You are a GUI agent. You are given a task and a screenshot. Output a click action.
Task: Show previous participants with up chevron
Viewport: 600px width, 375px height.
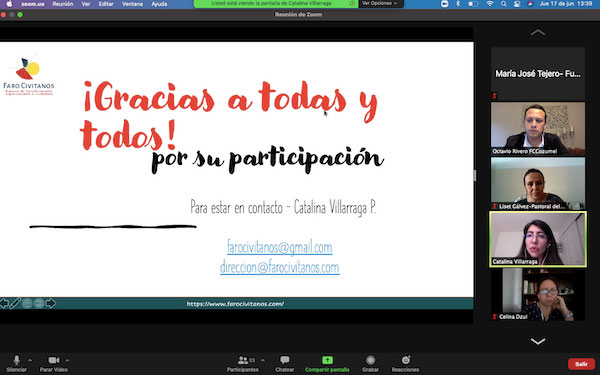538,33
